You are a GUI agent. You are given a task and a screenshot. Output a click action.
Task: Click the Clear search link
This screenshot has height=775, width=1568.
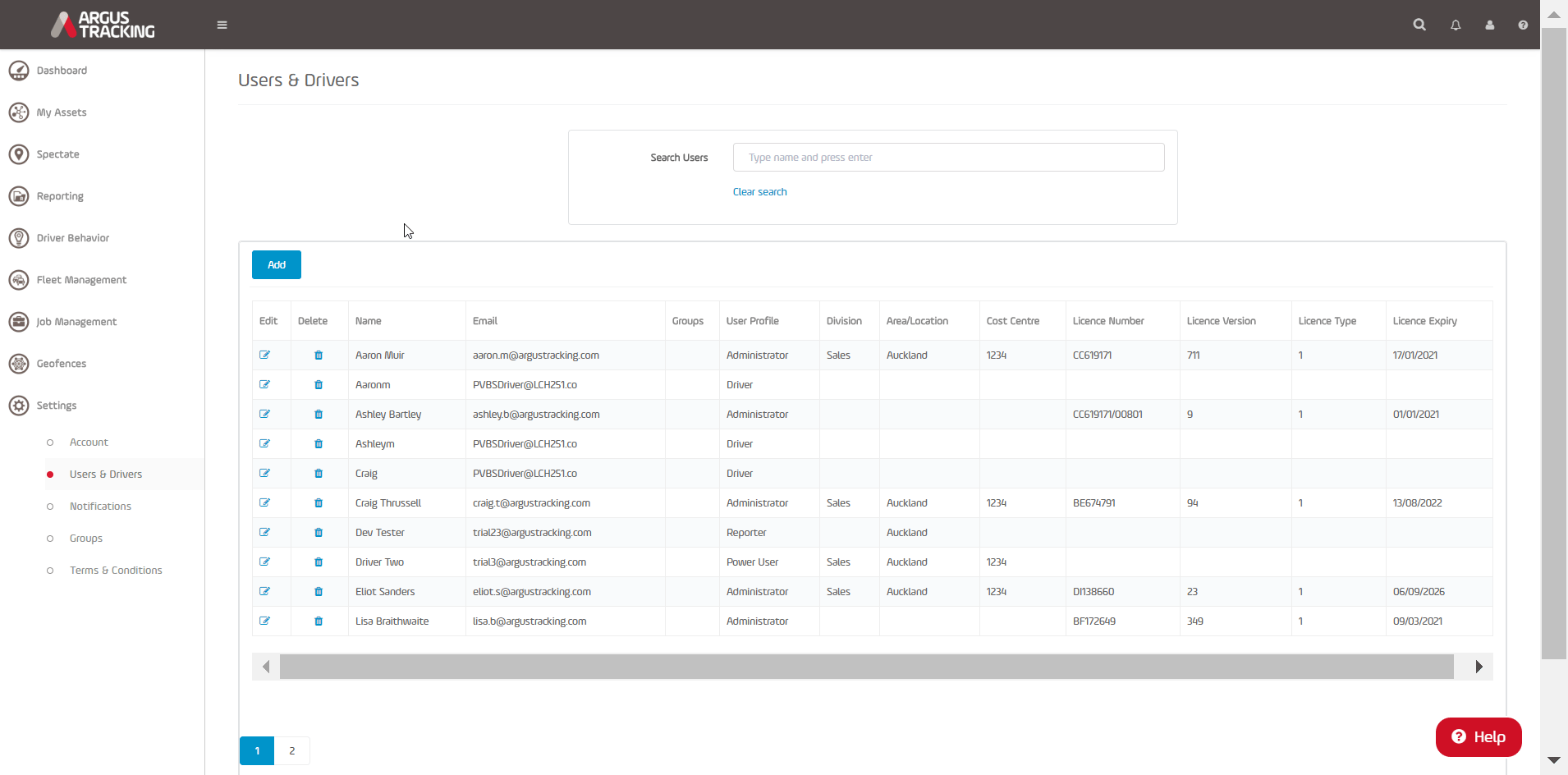pos(759,192)
